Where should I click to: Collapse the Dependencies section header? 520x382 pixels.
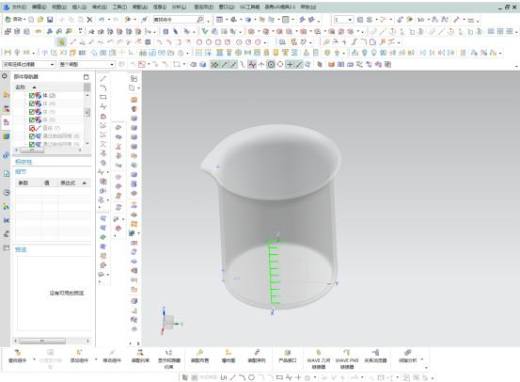point(23,162)
